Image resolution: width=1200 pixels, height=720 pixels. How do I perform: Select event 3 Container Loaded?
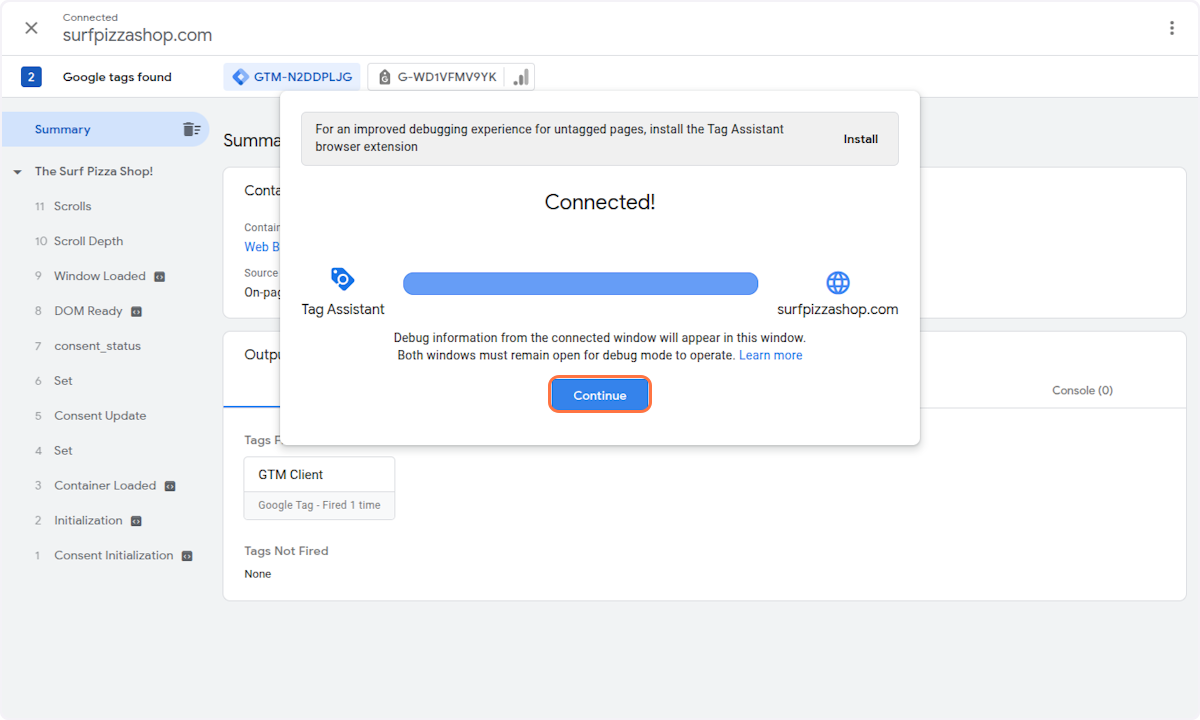pyautogui.click(x=105, y=486)
